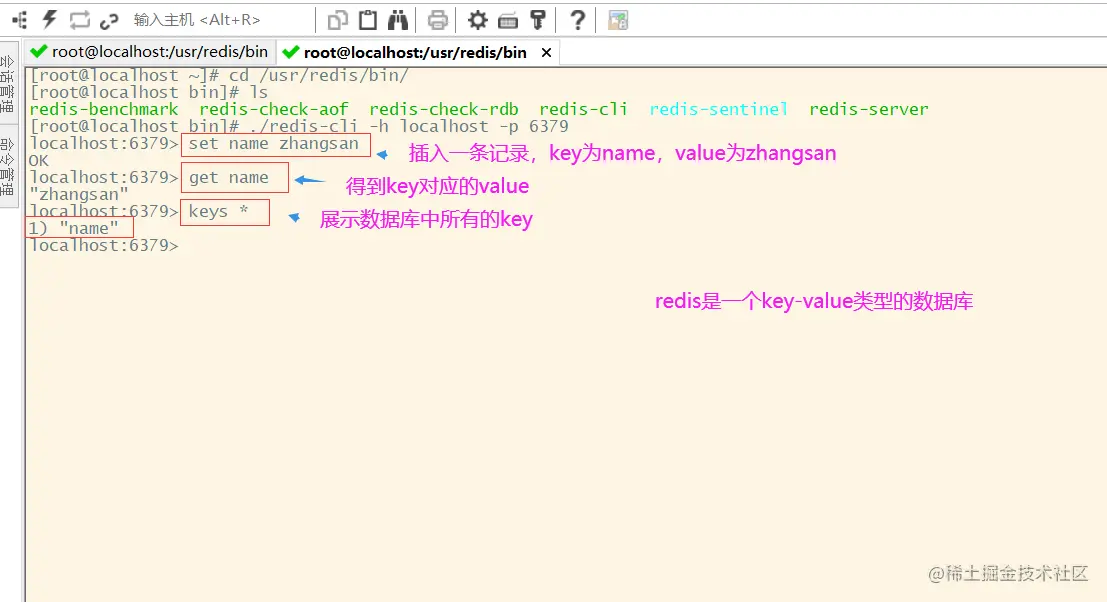Click redis-cli in the ls output line
The height and width of the screenshot is (602, 1107).
(584, 109)
